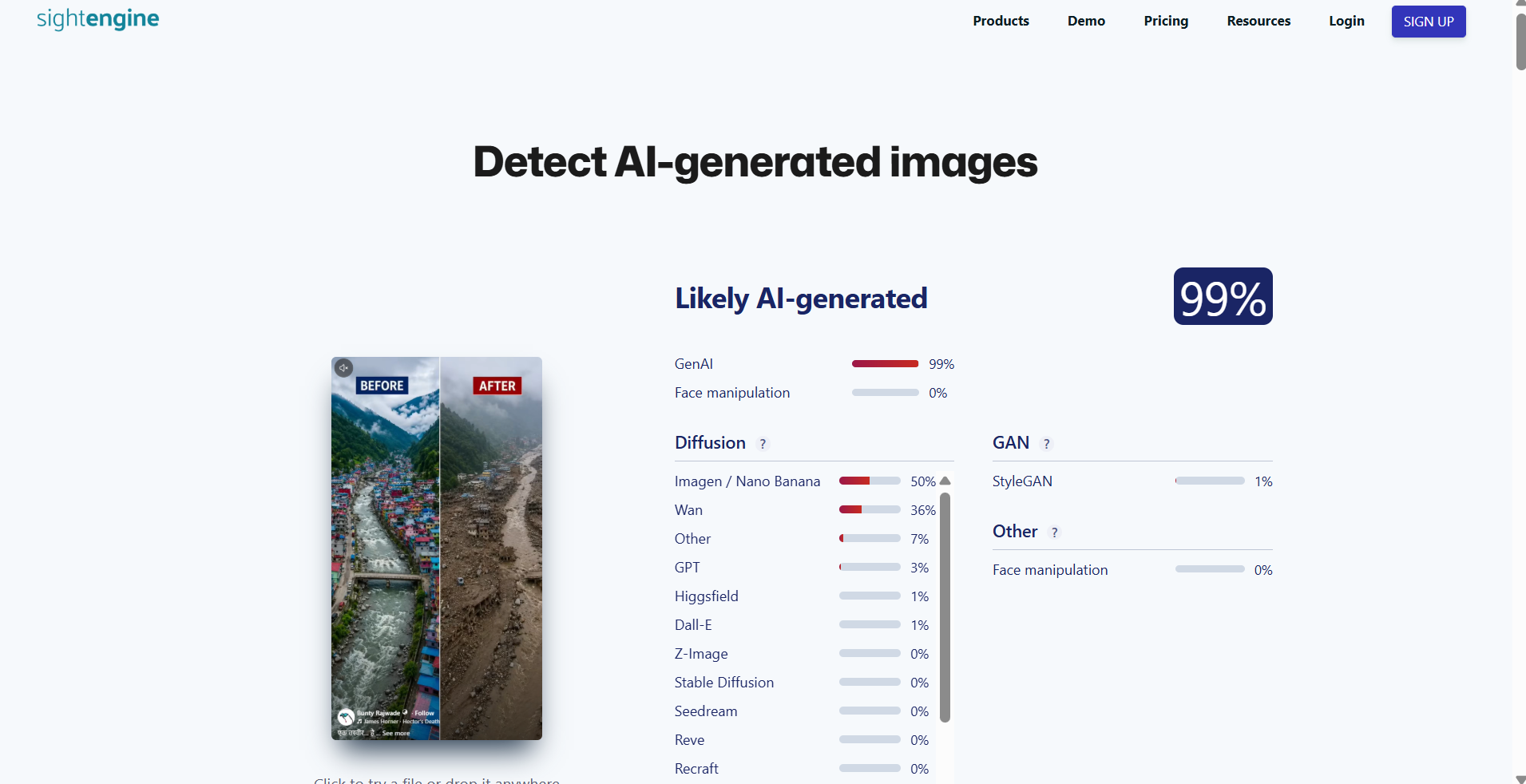Viewport: 1526px width, 784px height.
Task: Click the Imagen / Nano Banana 50% bar
Action: point(870,481)
